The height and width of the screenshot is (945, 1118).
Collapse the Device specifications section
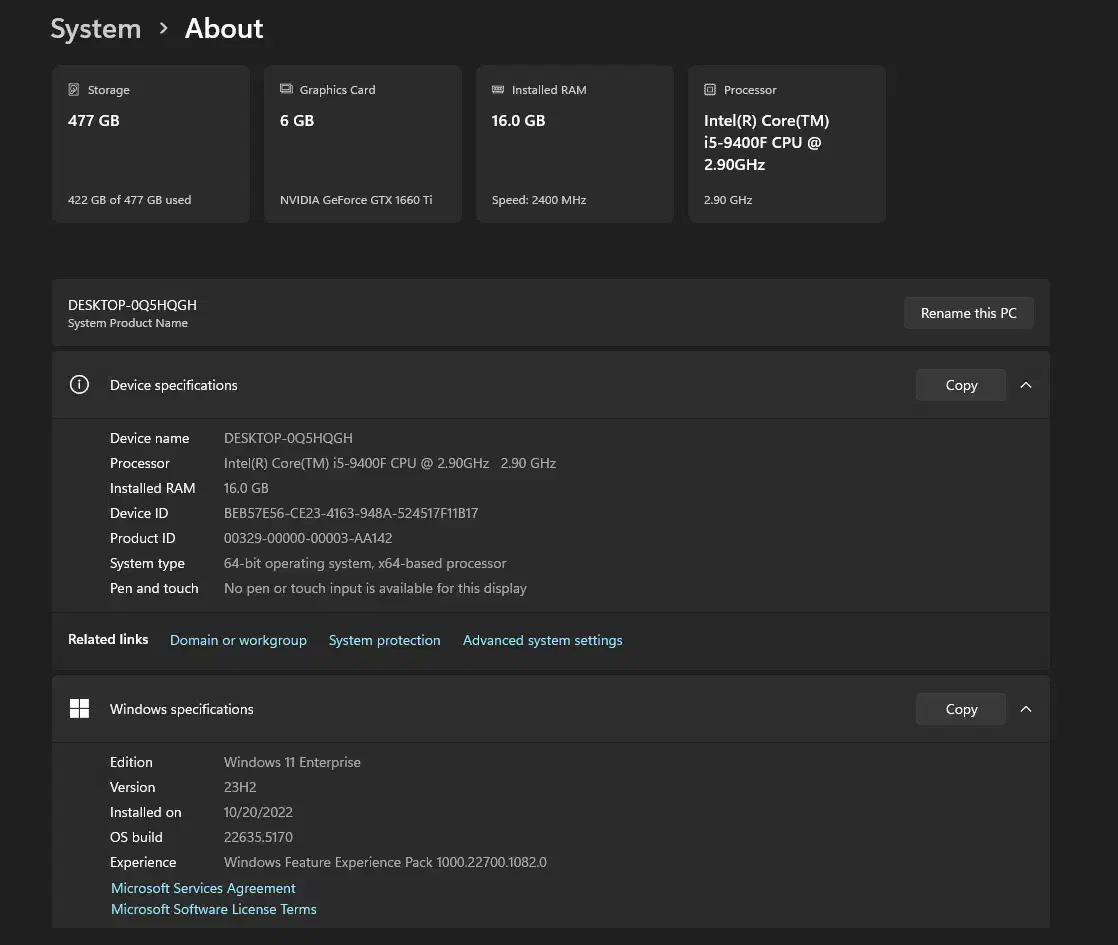pos(1025,385)
